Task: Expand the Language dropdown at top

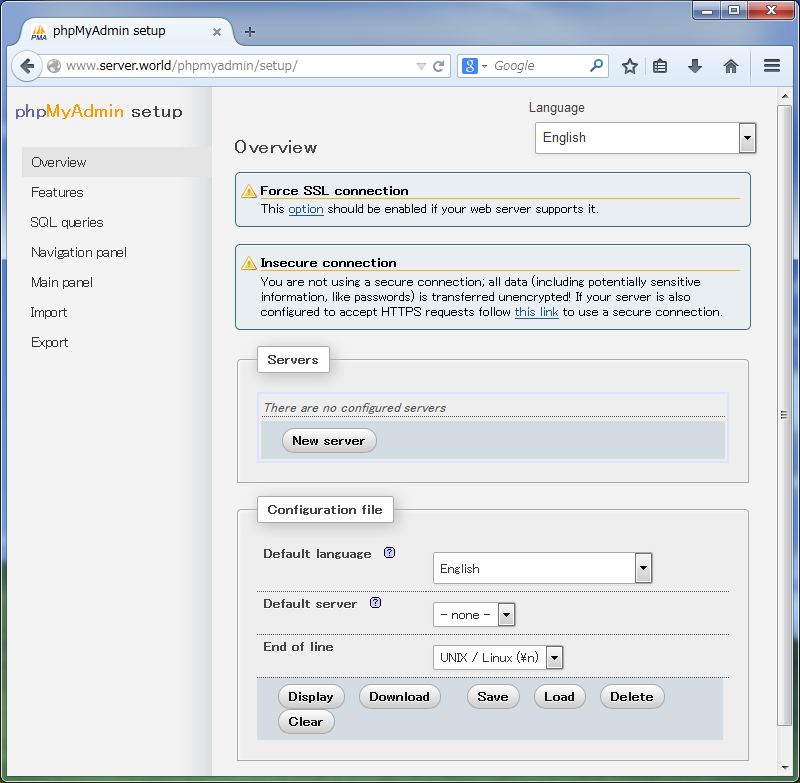Action: (x=645, y=138)
